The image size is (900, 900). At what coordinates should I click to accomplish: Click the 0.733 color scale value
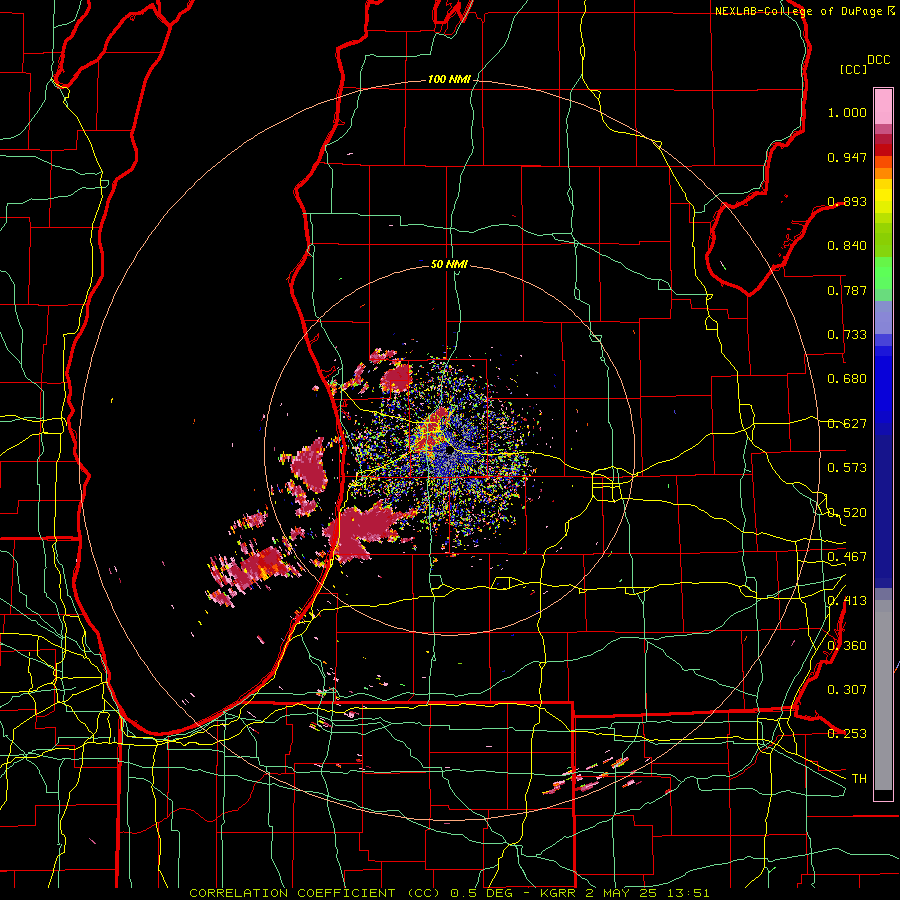click(847, 335)
